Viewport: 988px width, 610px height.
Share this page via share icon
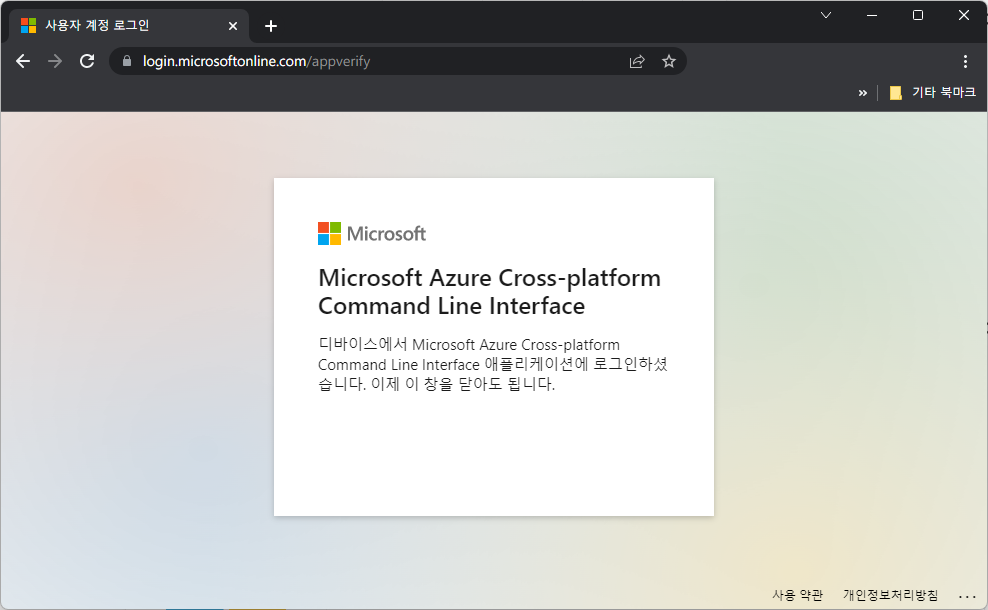tap(637, 61)
